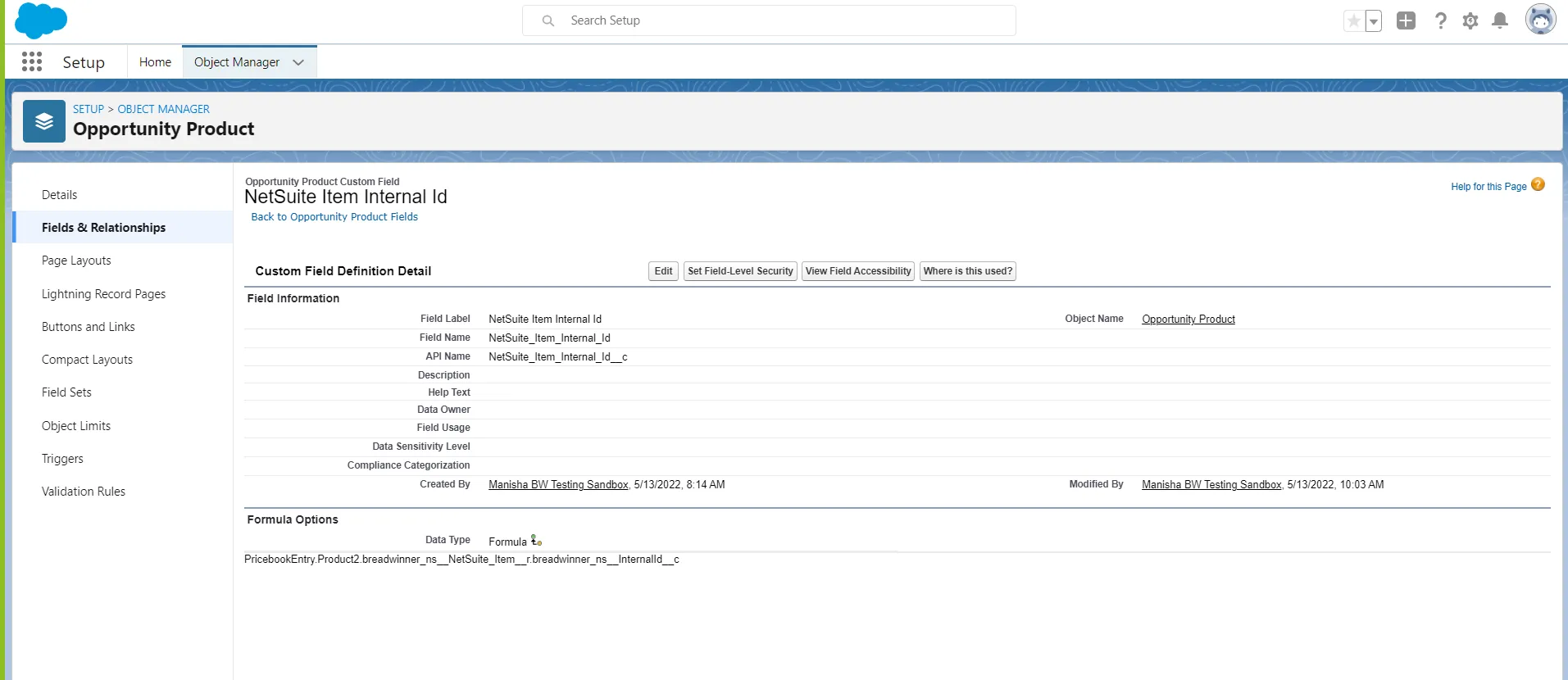Click the search magnifier icon
Viewport: 1568px width, 680px height.
[x=548, y=20]
